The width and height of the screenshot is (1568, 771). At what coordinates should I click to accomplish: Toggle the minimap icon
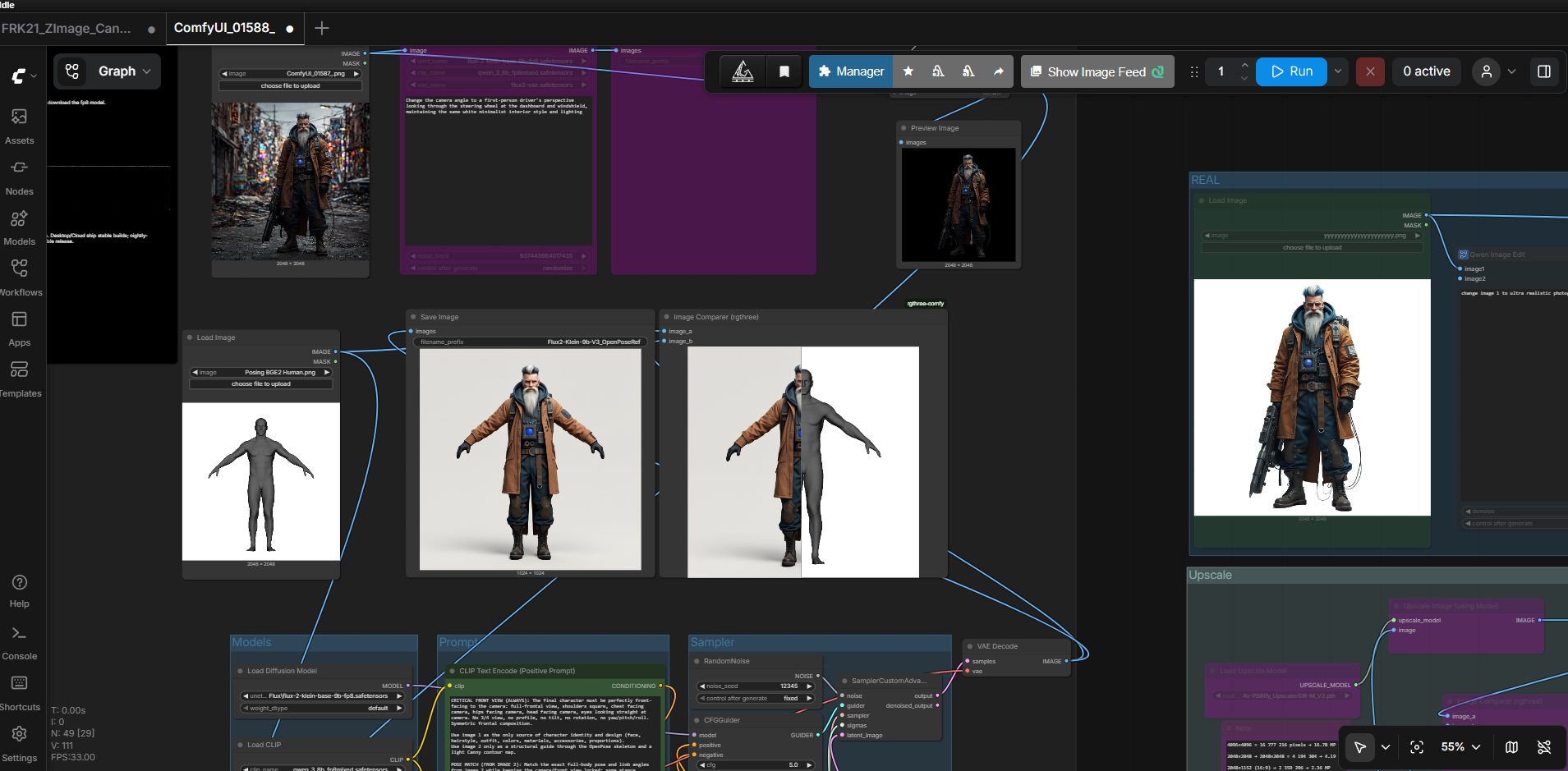pos(1511,746)
